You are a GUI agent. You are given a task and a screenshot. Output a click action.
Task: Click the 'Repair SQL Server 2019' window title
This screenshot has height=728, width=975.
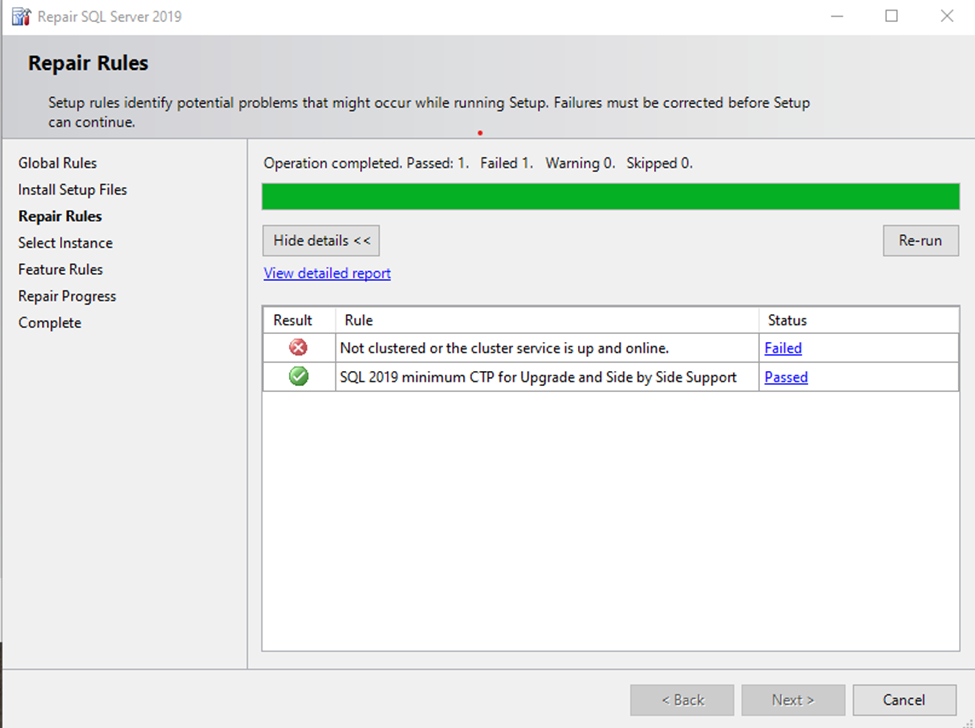pos(109,16)
